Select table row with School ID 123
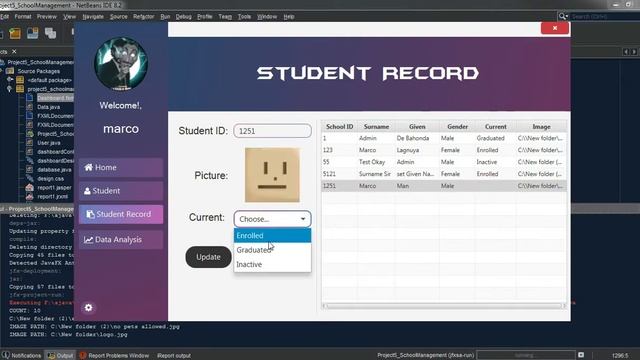Image resolution: width=640 pixels, height=360 pixels. click(444, 150)
